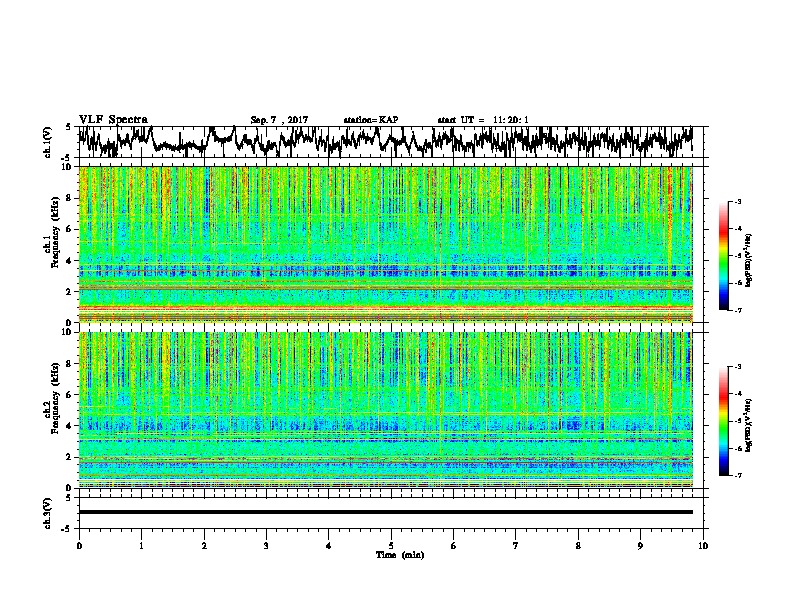Click the "-3" label on ch.2 color scale

coord(738,367)
